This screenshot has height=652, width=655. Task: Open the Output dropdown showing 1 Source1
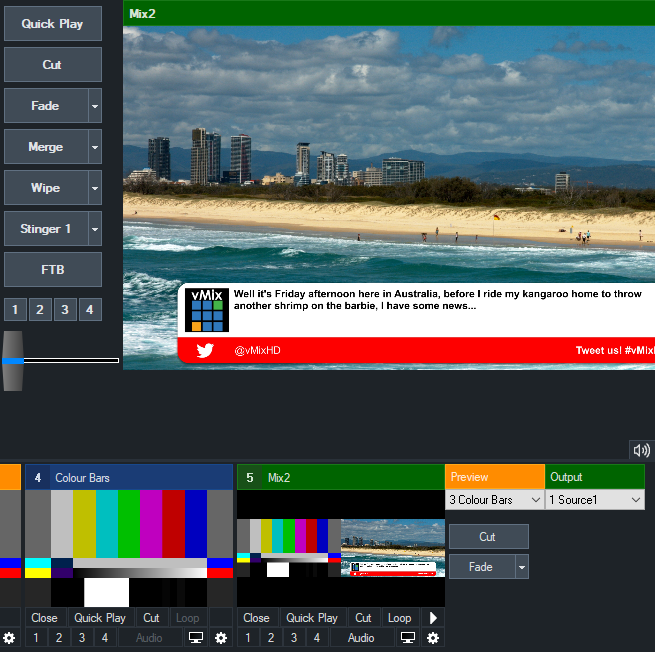click(595, 500)
